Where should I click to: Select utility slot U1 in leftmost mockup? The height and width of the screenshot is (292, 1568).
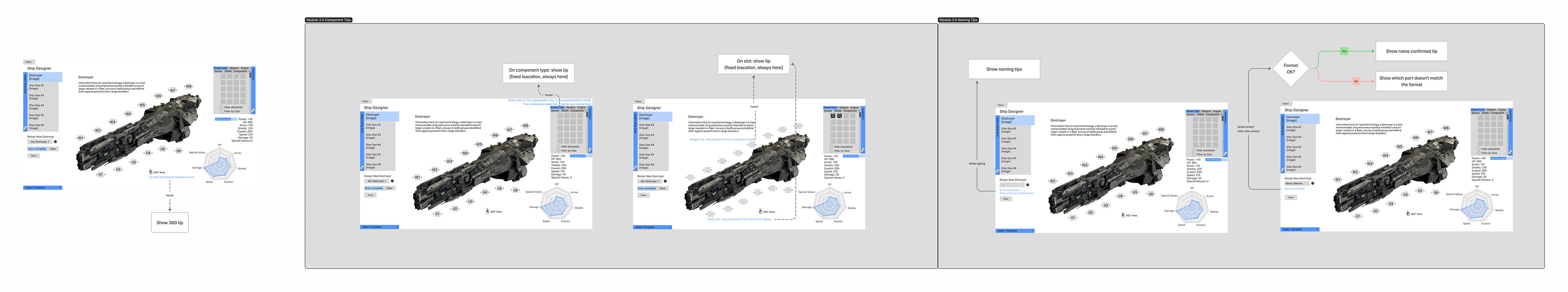(101, 175)
